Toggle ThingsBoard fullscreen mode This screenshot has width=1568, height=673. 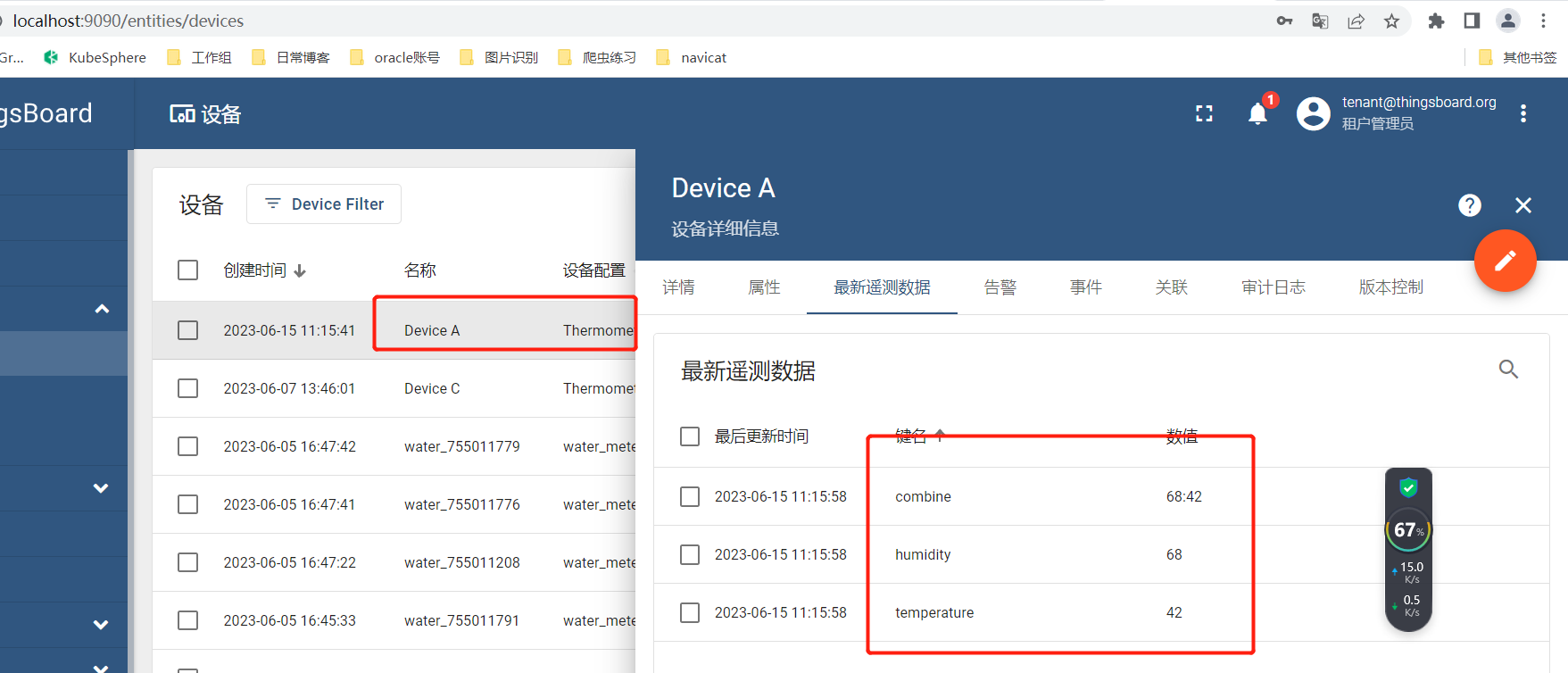coord(1204,113)
